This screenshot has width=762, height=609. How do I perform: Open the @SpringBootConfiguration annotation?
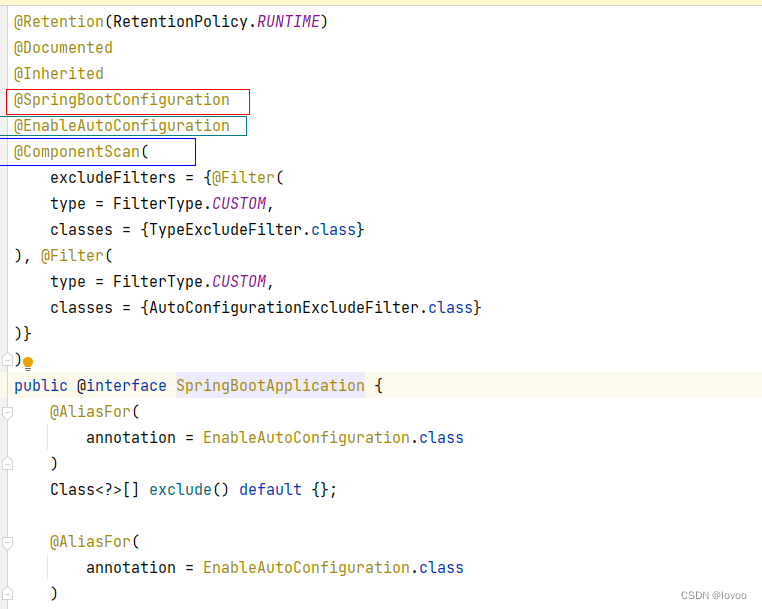[x=121, y=100]
